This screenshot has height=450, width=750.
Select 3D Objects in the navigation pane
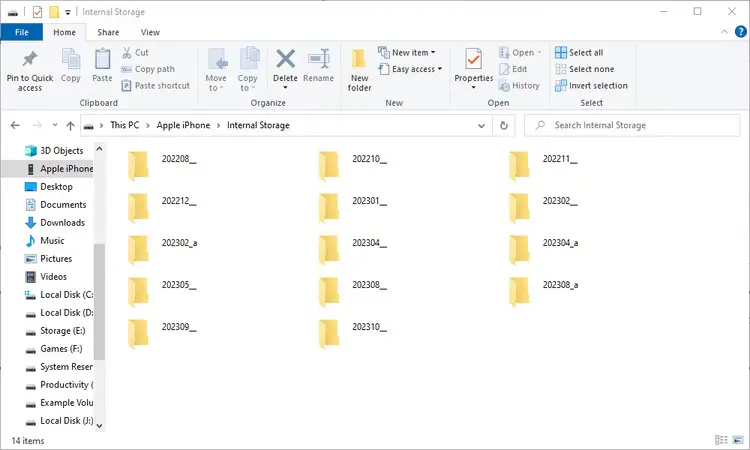point(54,151)
